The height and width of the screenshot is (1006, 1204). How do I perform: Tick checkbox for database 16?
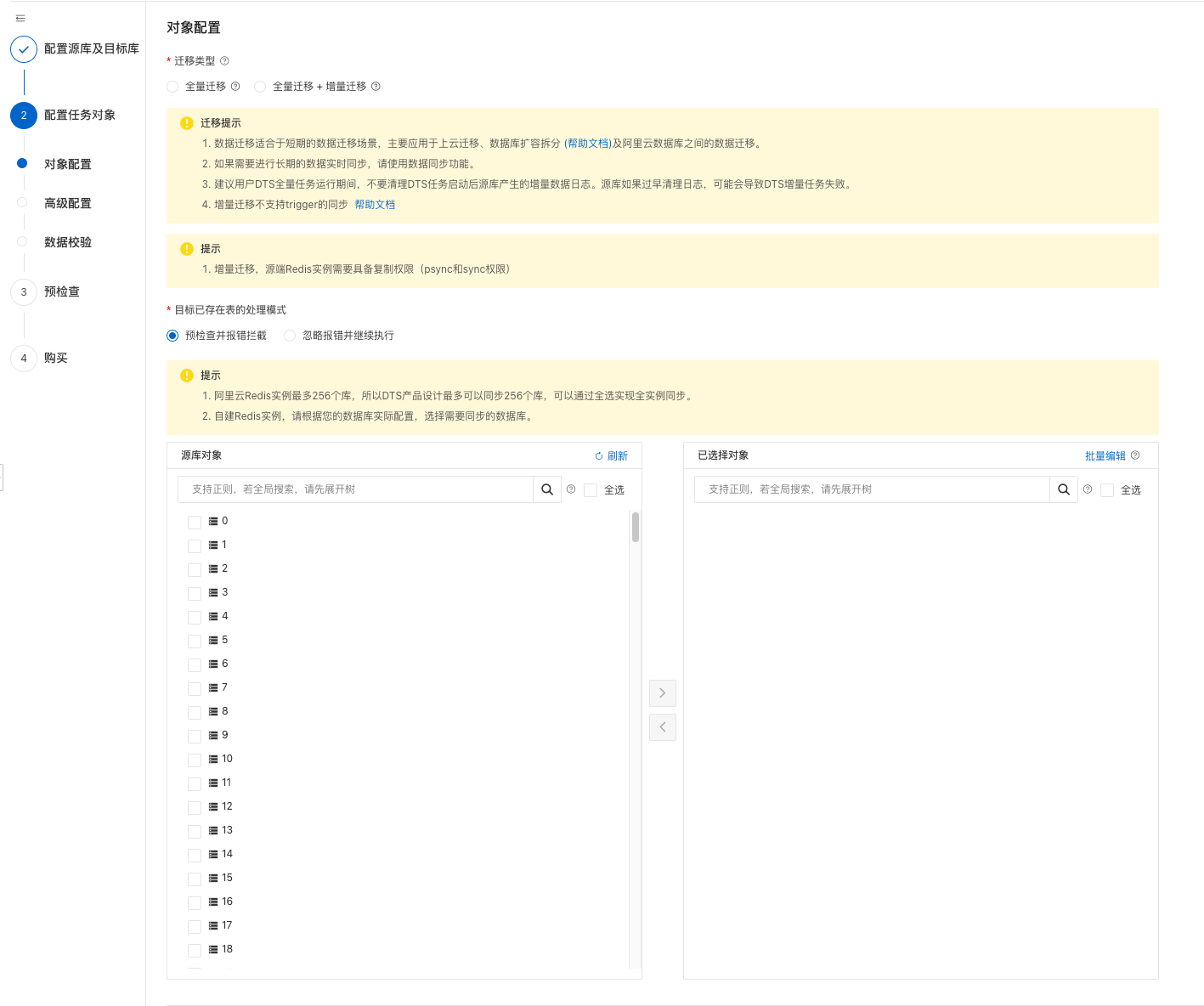click(195, 902)
